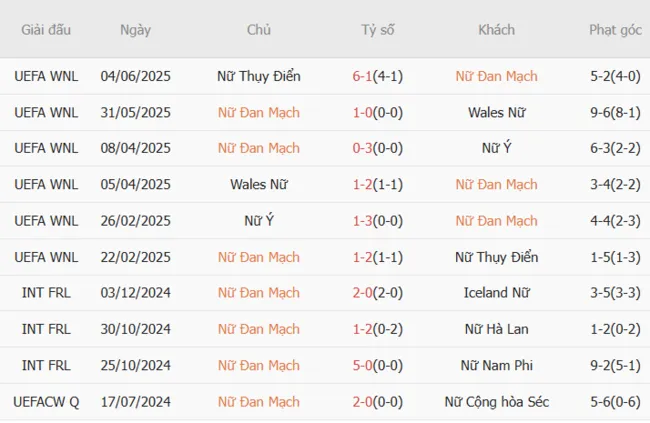Select Nữ Hà Lan away team
Screen dimensions: 650x423
pos(496,329)
